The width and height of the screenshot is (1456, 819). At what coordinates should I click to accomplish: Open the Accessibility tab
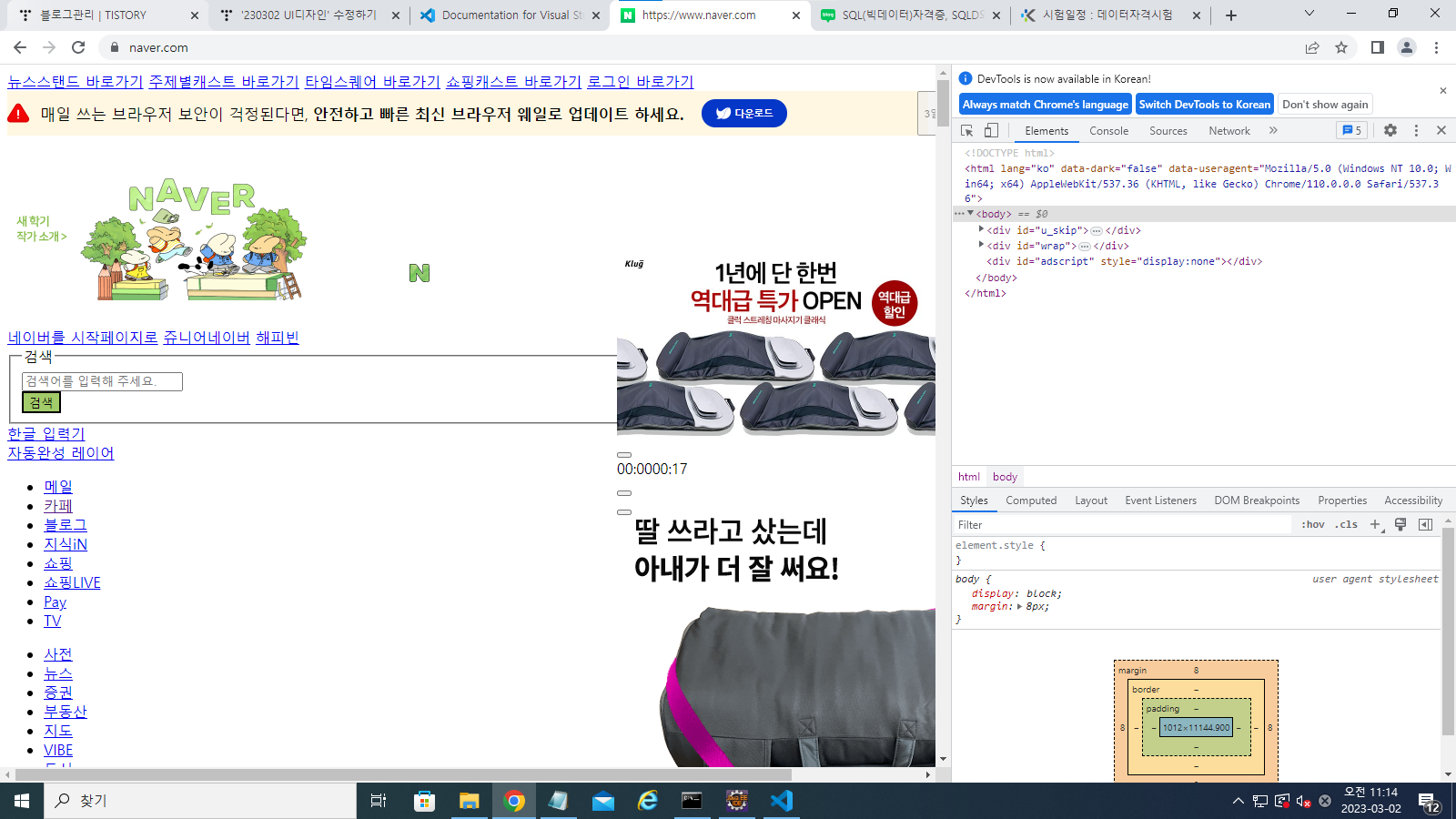click(1413, 500)
